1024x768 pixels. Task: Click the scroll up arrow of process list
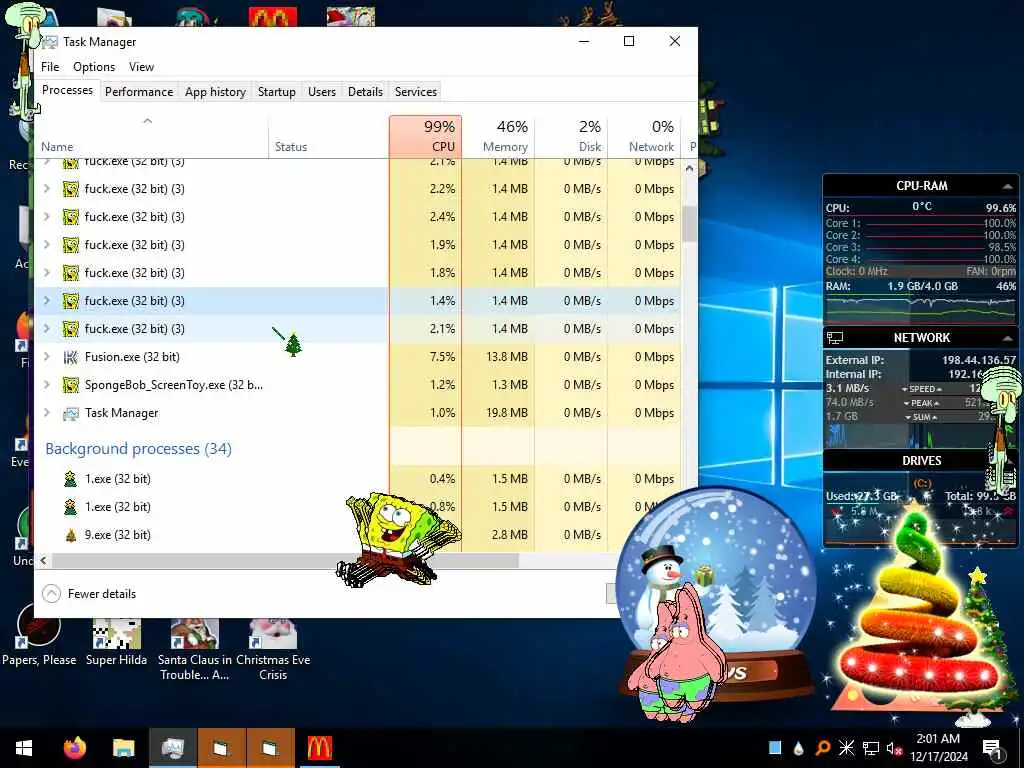tap(689, 168)
